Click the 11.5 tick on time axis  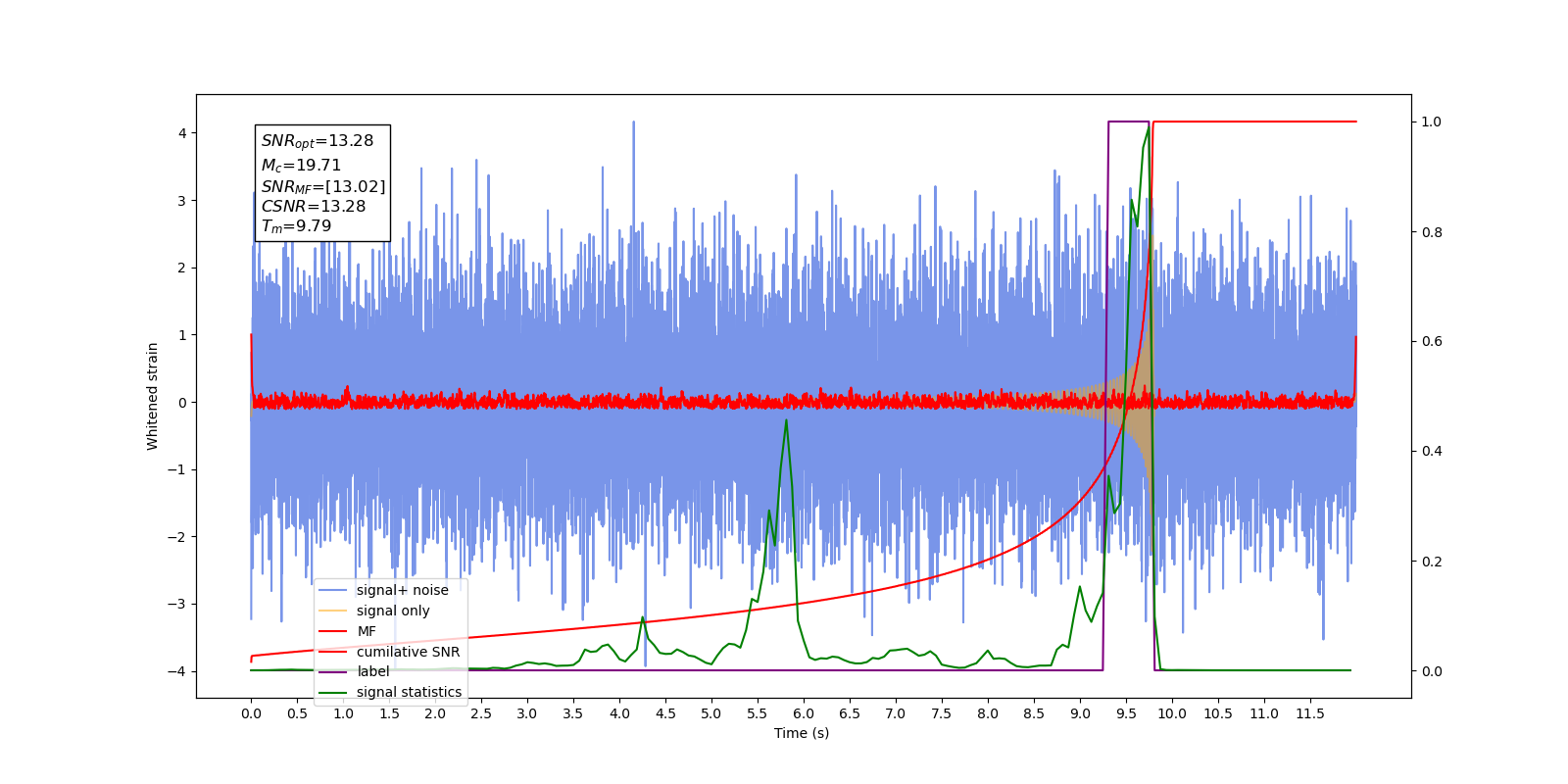coord(1310,713)
